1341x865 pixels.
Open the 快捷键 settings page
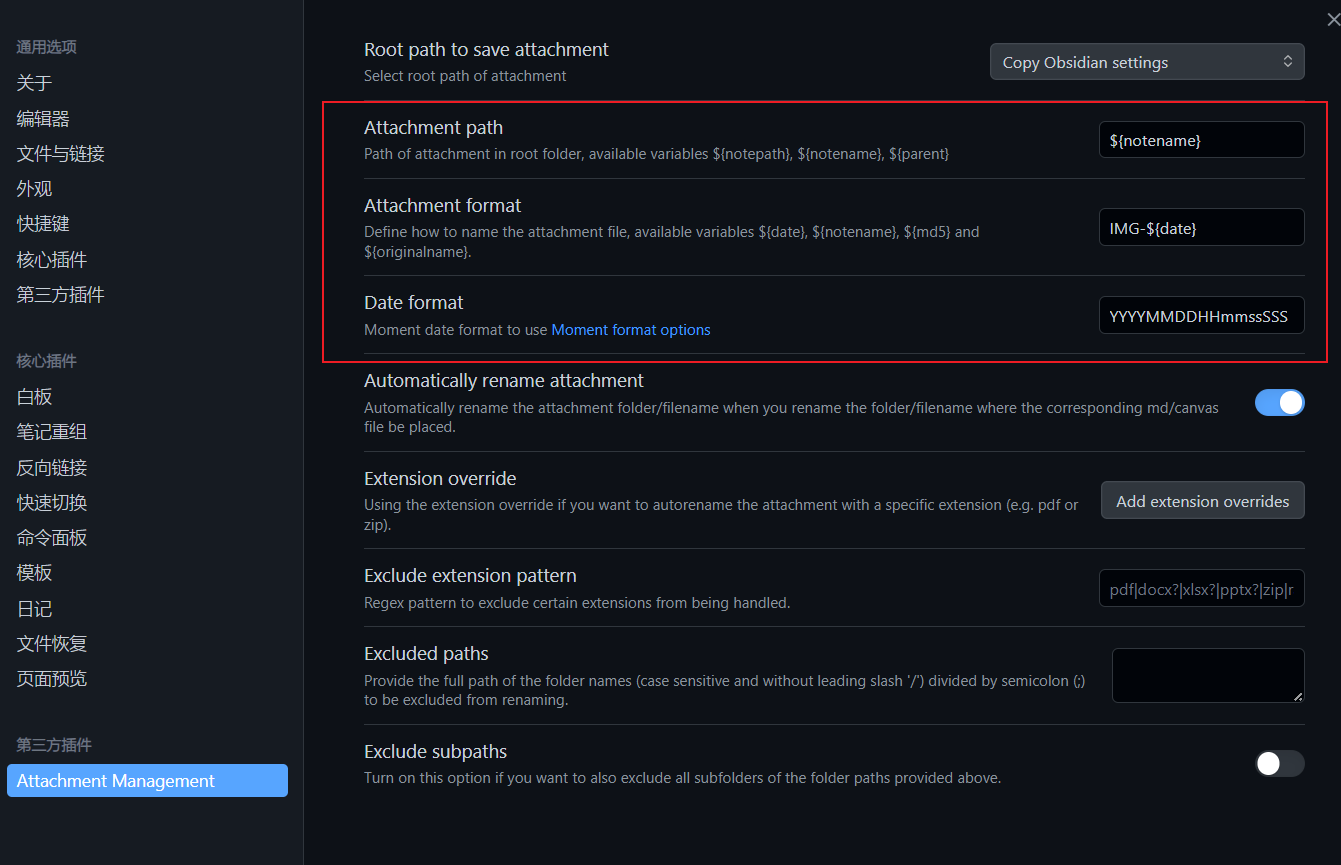43,224
